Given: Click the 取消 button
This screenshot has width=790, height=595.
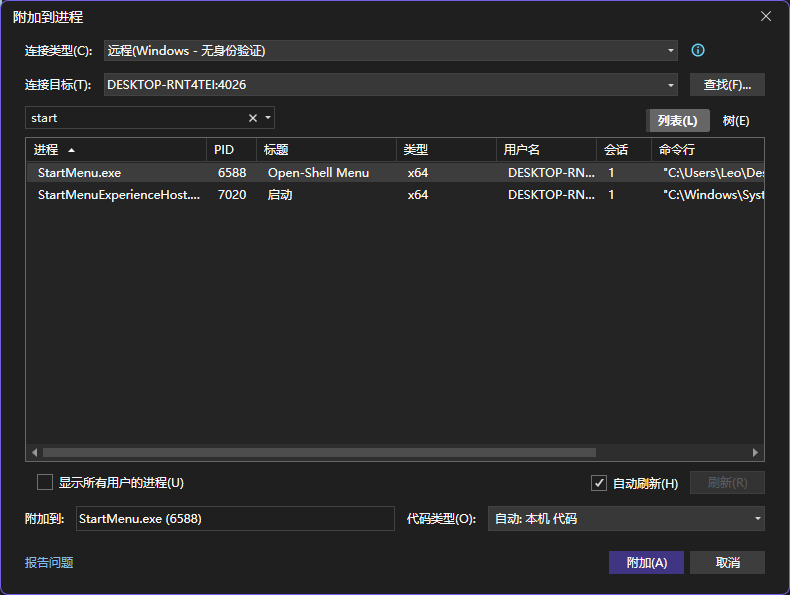Looking at the screenshot, I should [x=727, y=563].
